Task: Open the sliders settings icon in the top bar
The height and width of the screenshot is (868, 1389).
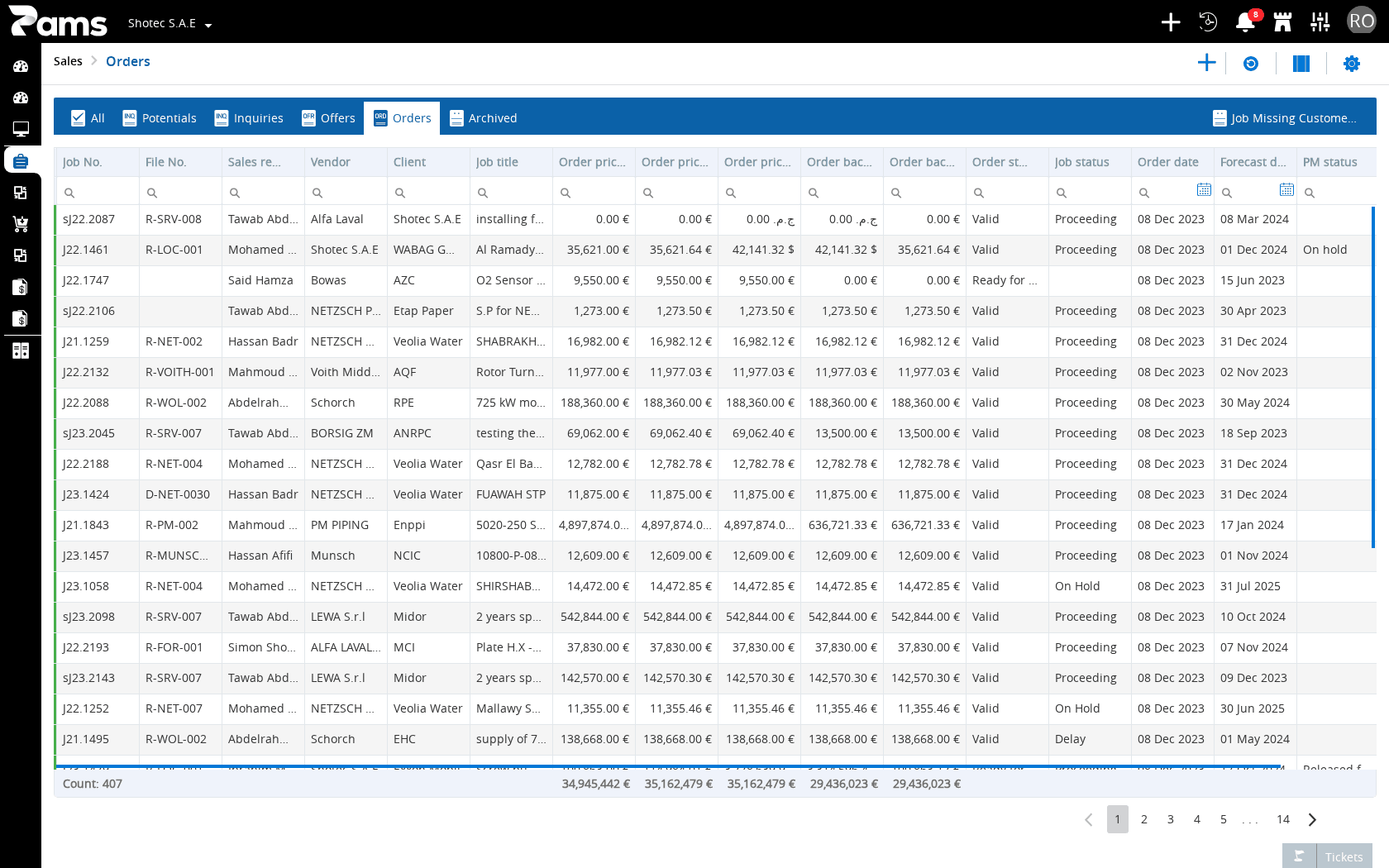Action: tap(1320, 21)
